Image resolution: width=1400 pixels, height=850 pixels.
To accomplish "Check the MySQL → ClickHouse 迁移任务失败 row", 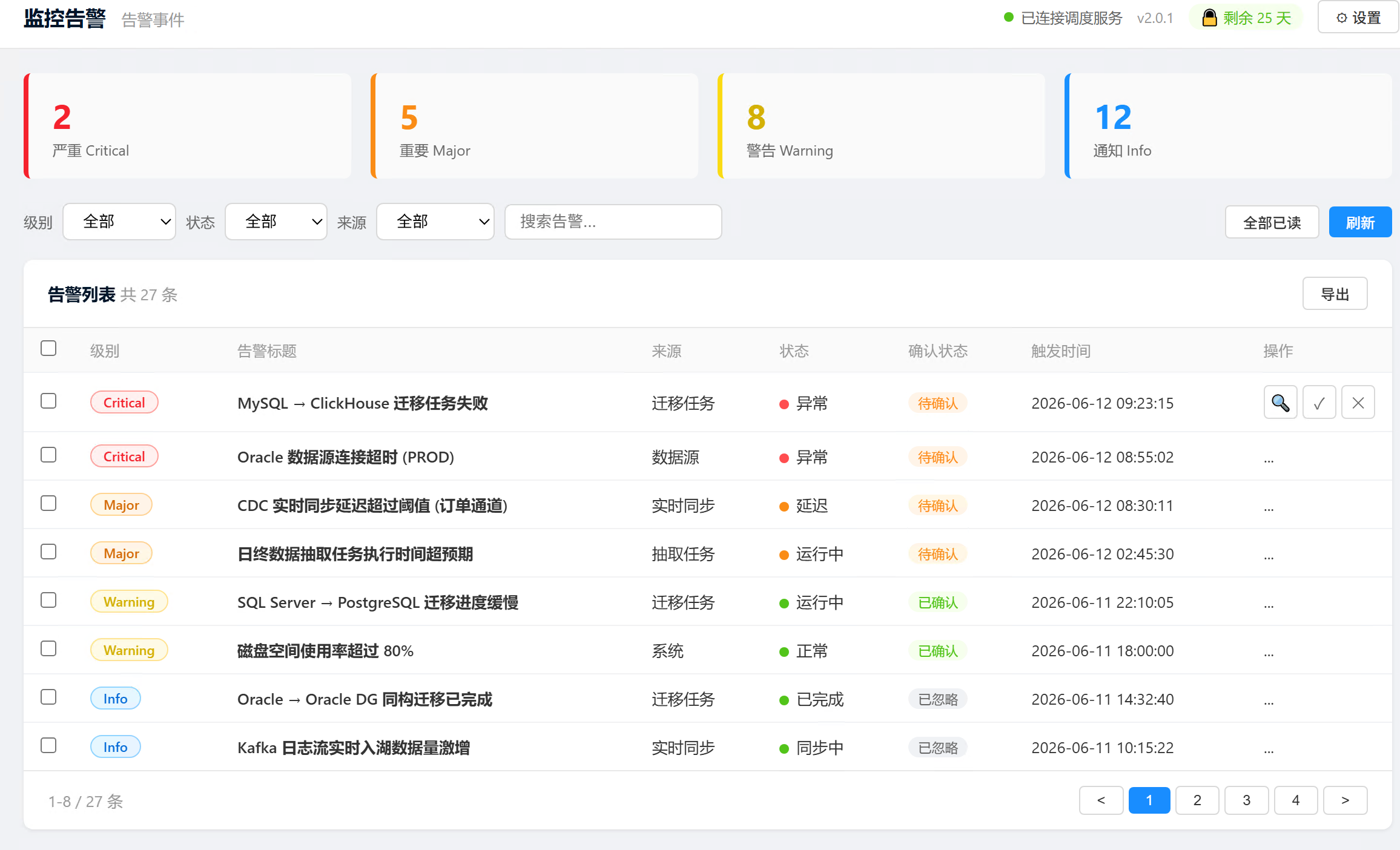I will click(48, 401).
